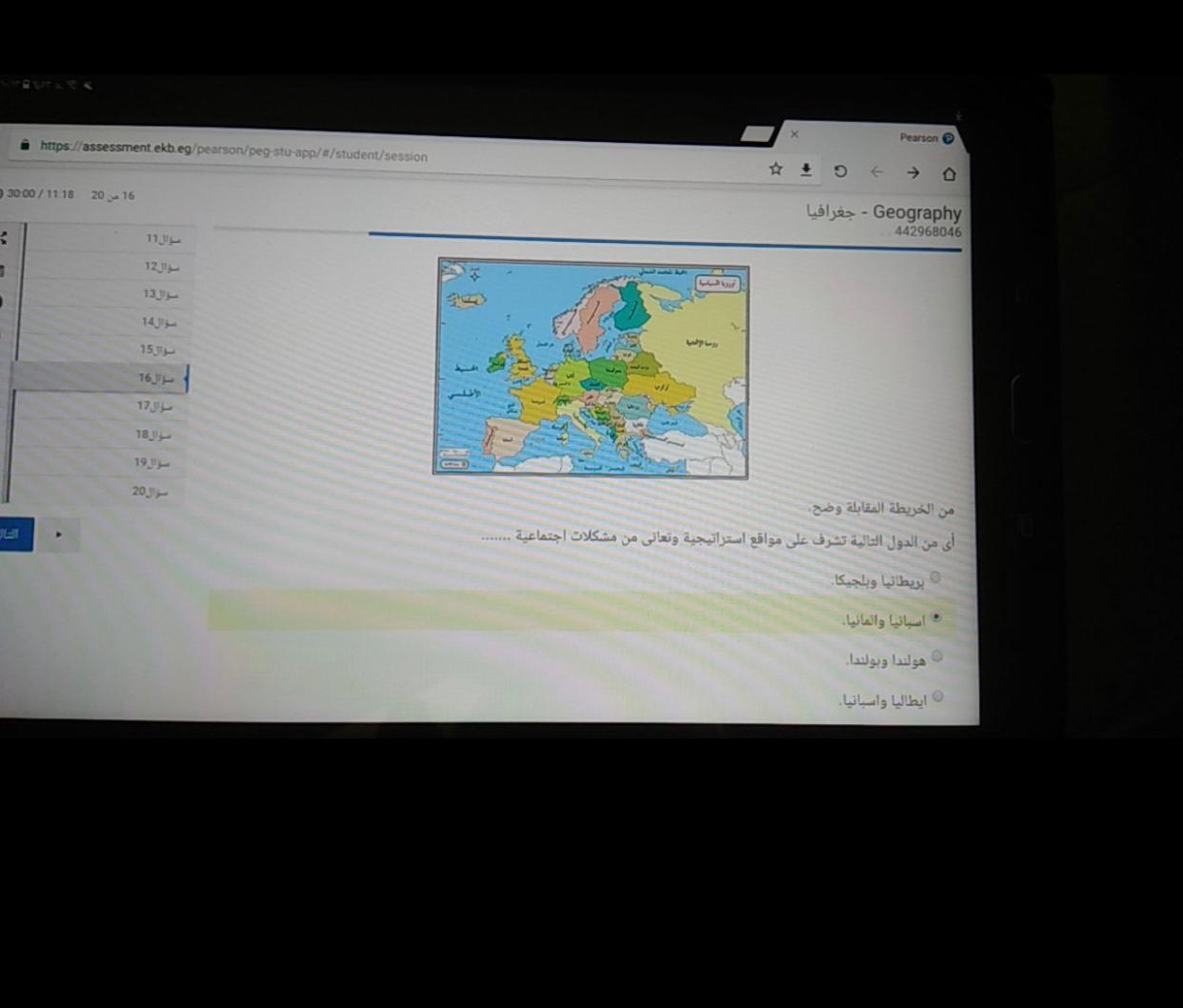
Task: Jump to question 17 in the list
Action: pos(154,406)
